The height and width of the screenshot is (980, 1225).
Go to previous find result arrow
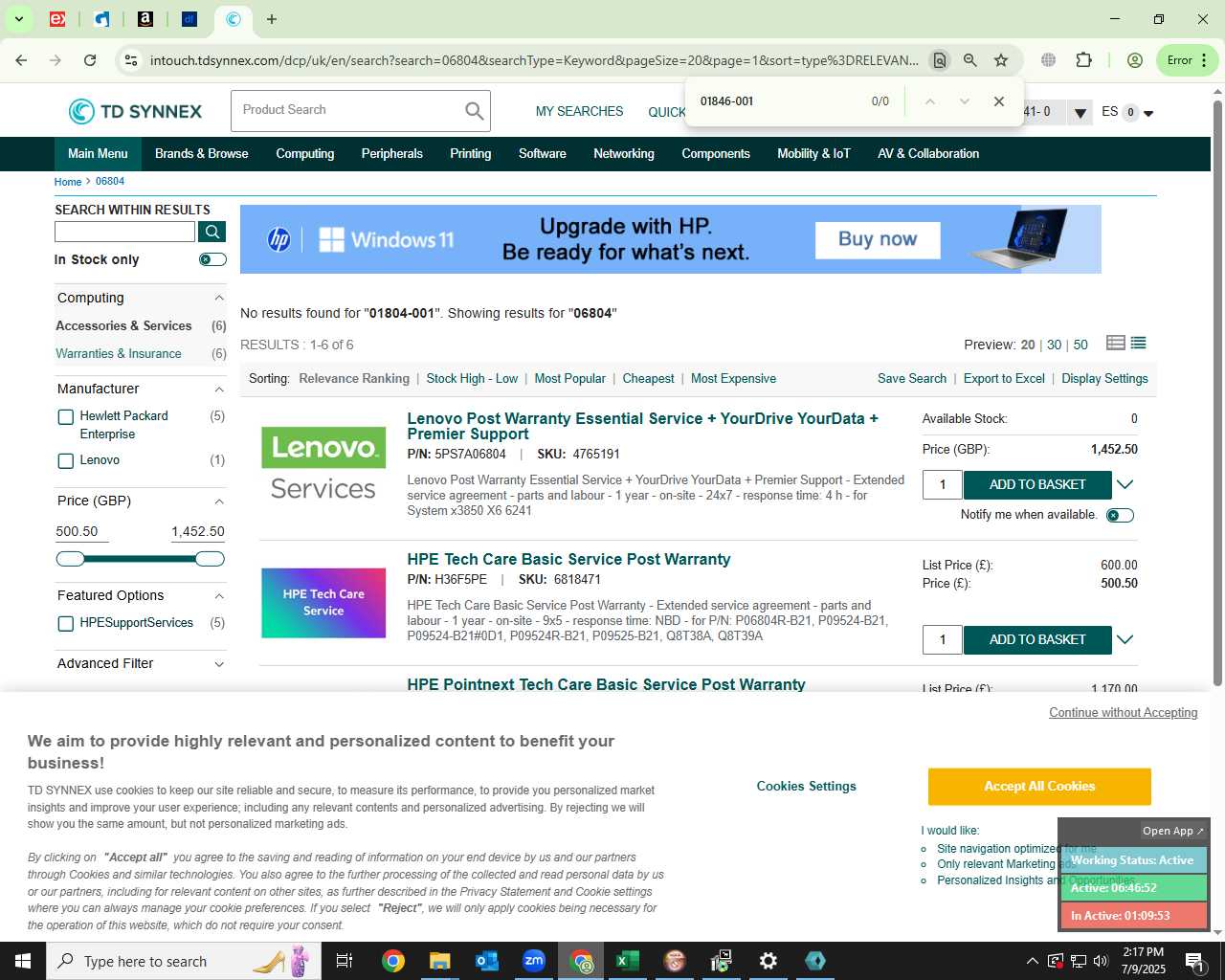[929, 101]
